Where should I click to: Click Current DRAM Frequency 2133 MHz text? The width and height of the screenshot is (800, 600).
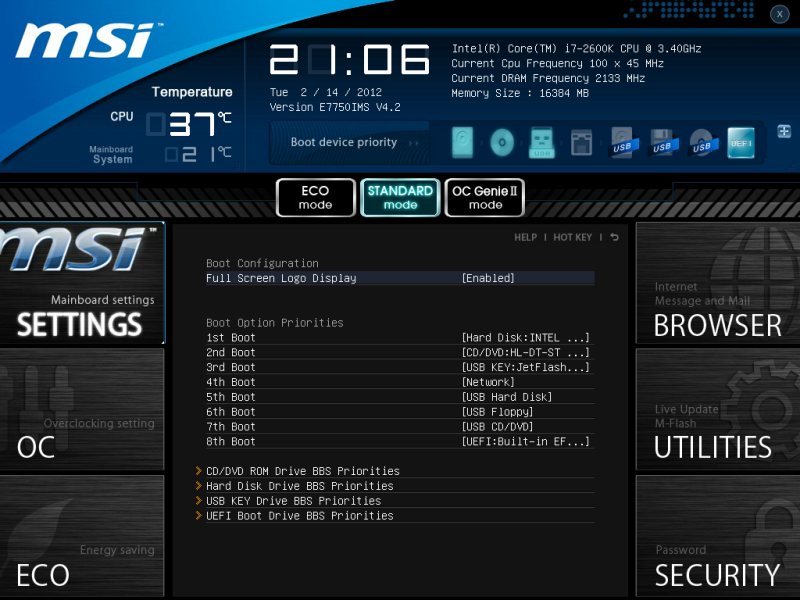click(x=548, y=79)
